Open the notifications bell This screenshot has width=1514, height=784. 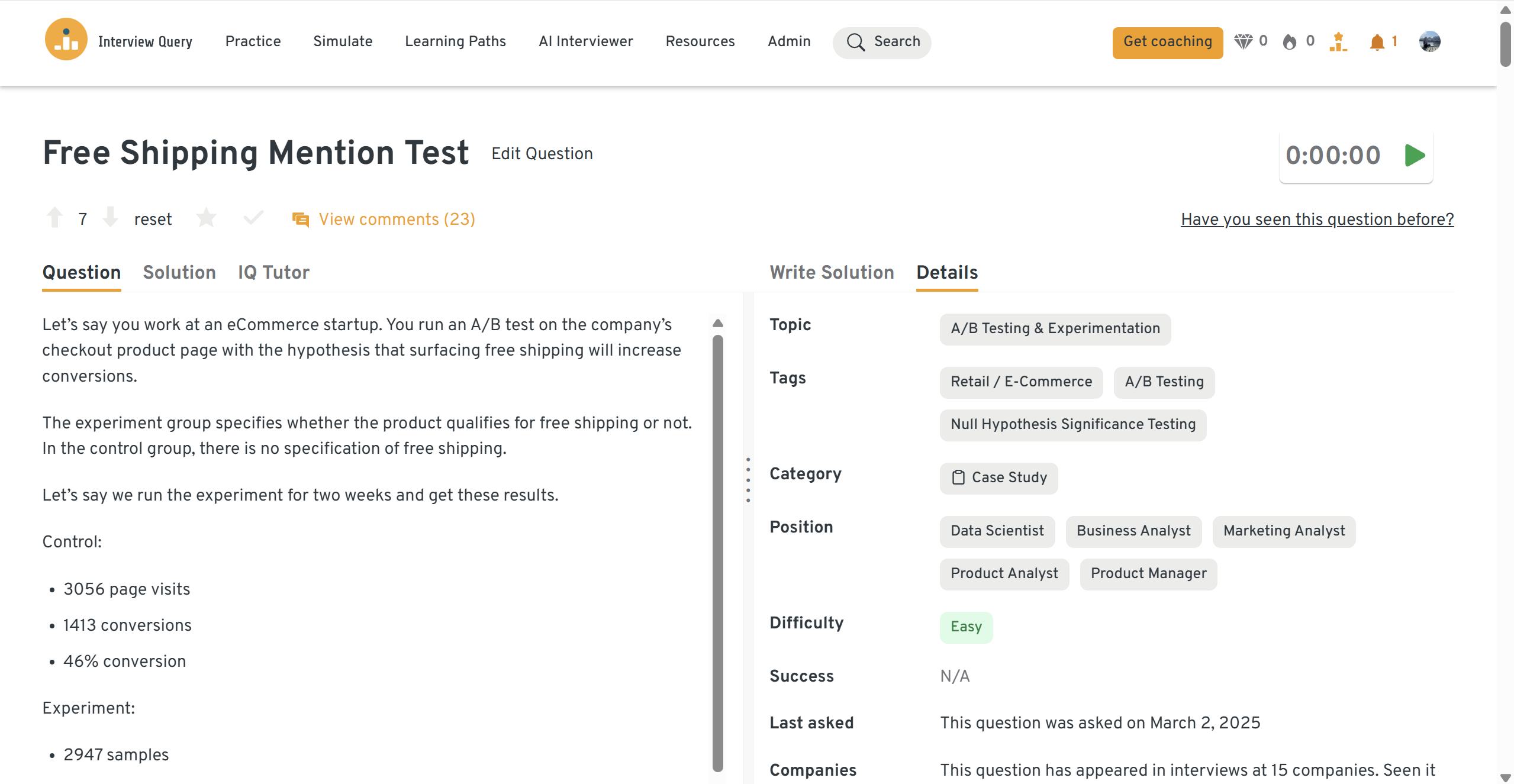coord(1377,41)
